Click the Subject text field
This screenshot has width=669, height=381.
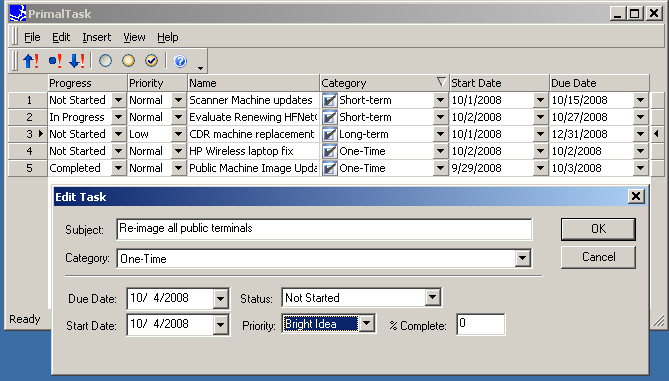324,229
